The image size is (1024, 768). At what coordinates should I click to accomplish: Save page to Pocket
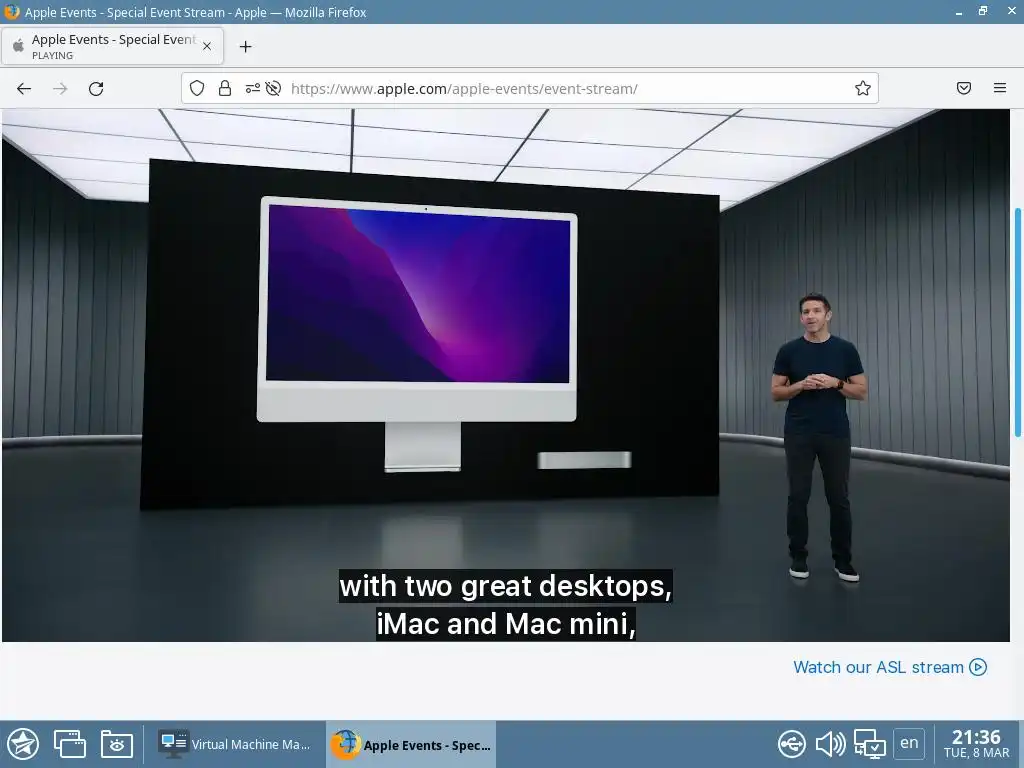tap(964, 88)
